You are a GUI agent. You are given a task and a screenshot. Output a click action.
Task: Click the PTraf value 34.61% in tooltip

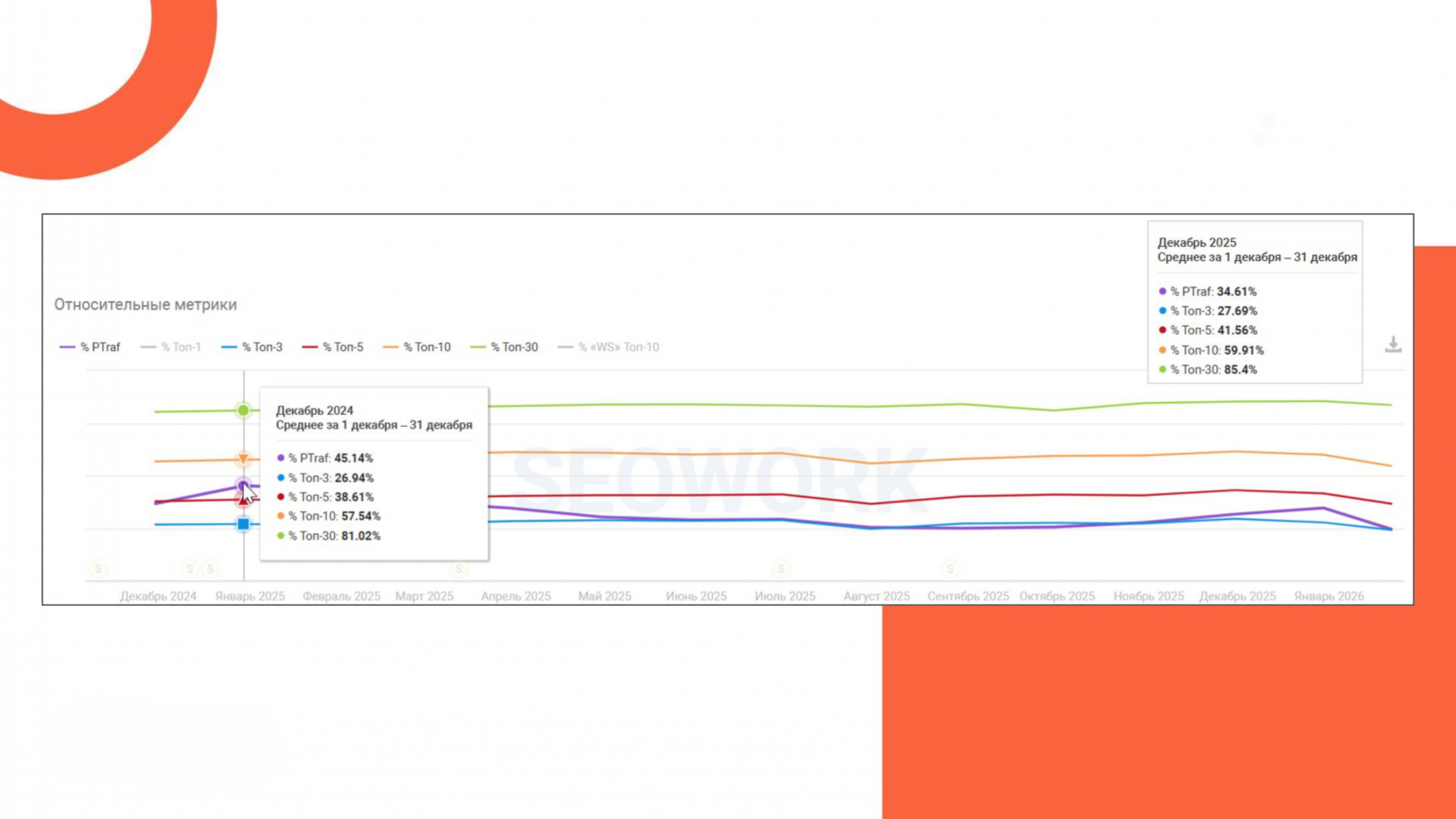point(1237,291)
